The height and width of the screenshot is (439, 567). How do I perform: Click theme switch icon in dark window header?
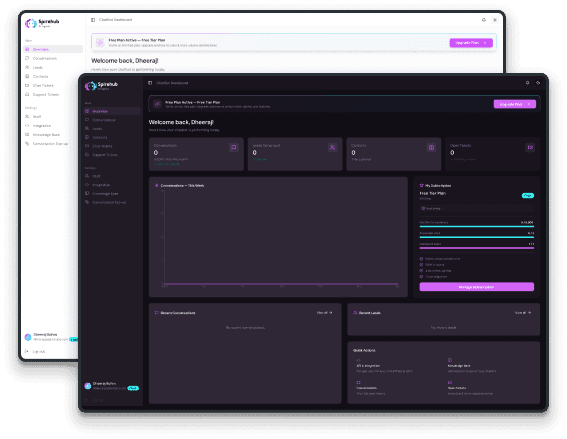pyautogui.click(x=538, y=83)
